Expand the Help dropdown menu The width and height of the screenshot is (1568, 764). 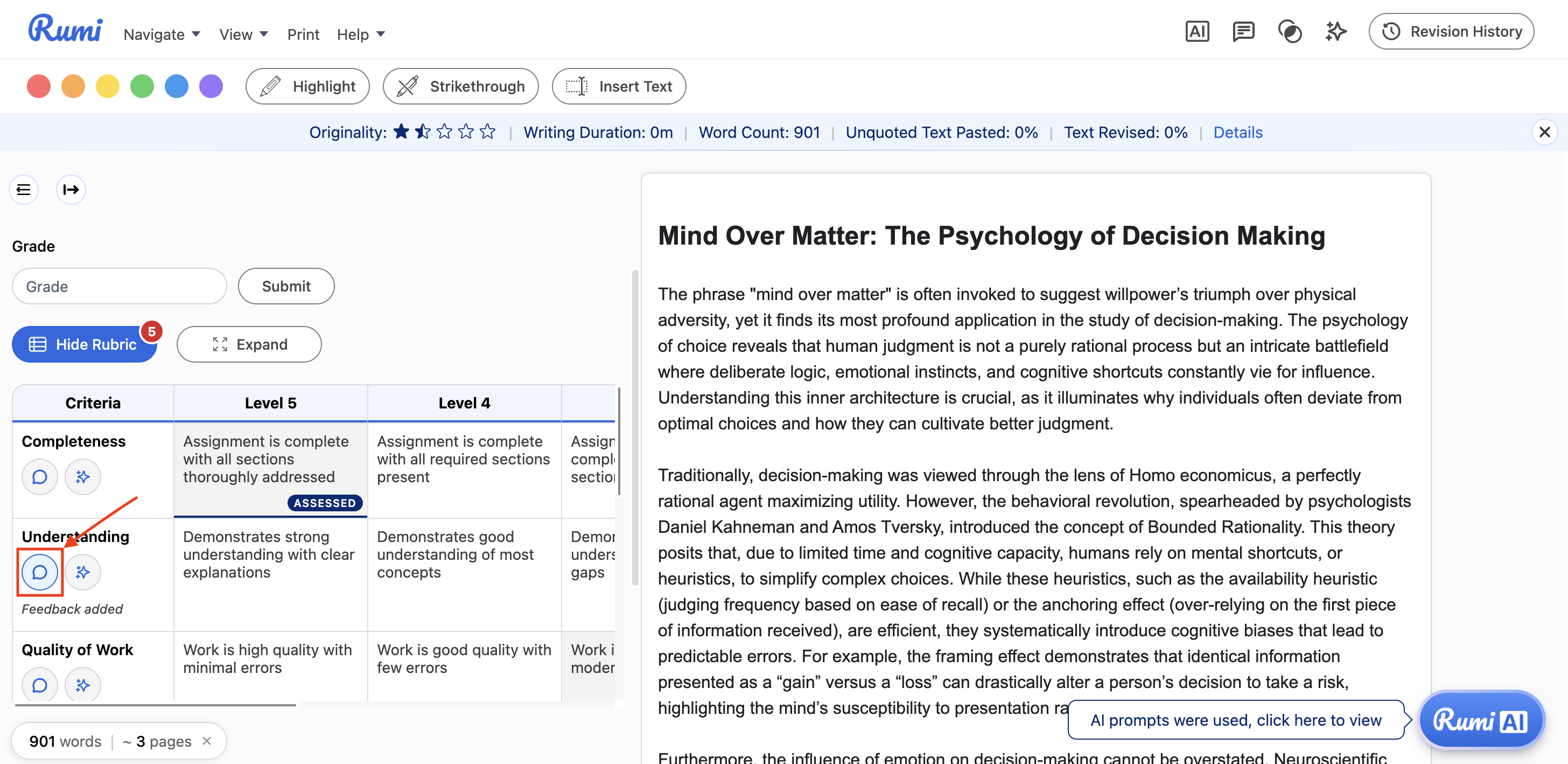pos(360,34)
